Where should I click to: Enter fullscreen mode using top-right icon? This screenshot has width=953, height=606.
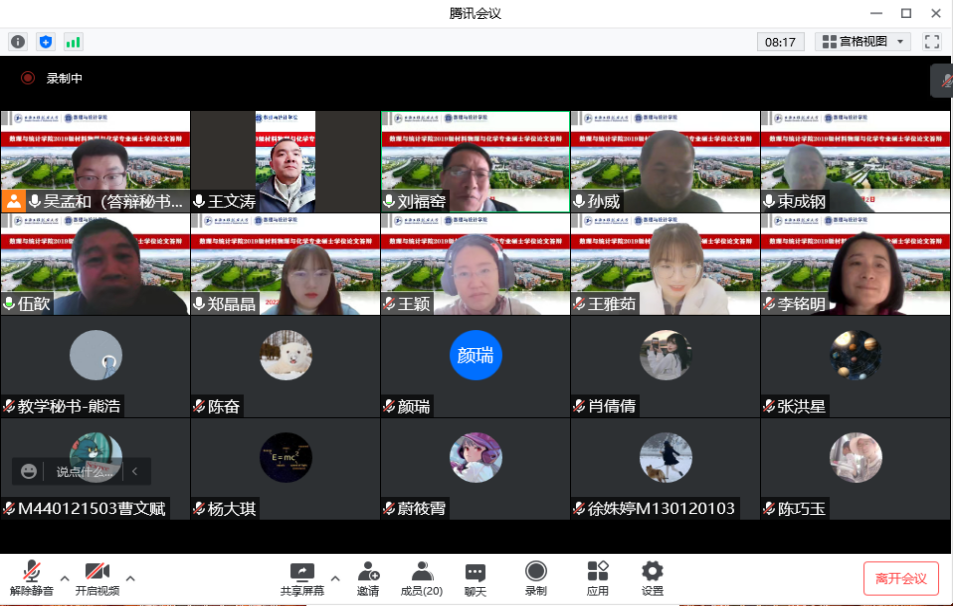932,42
